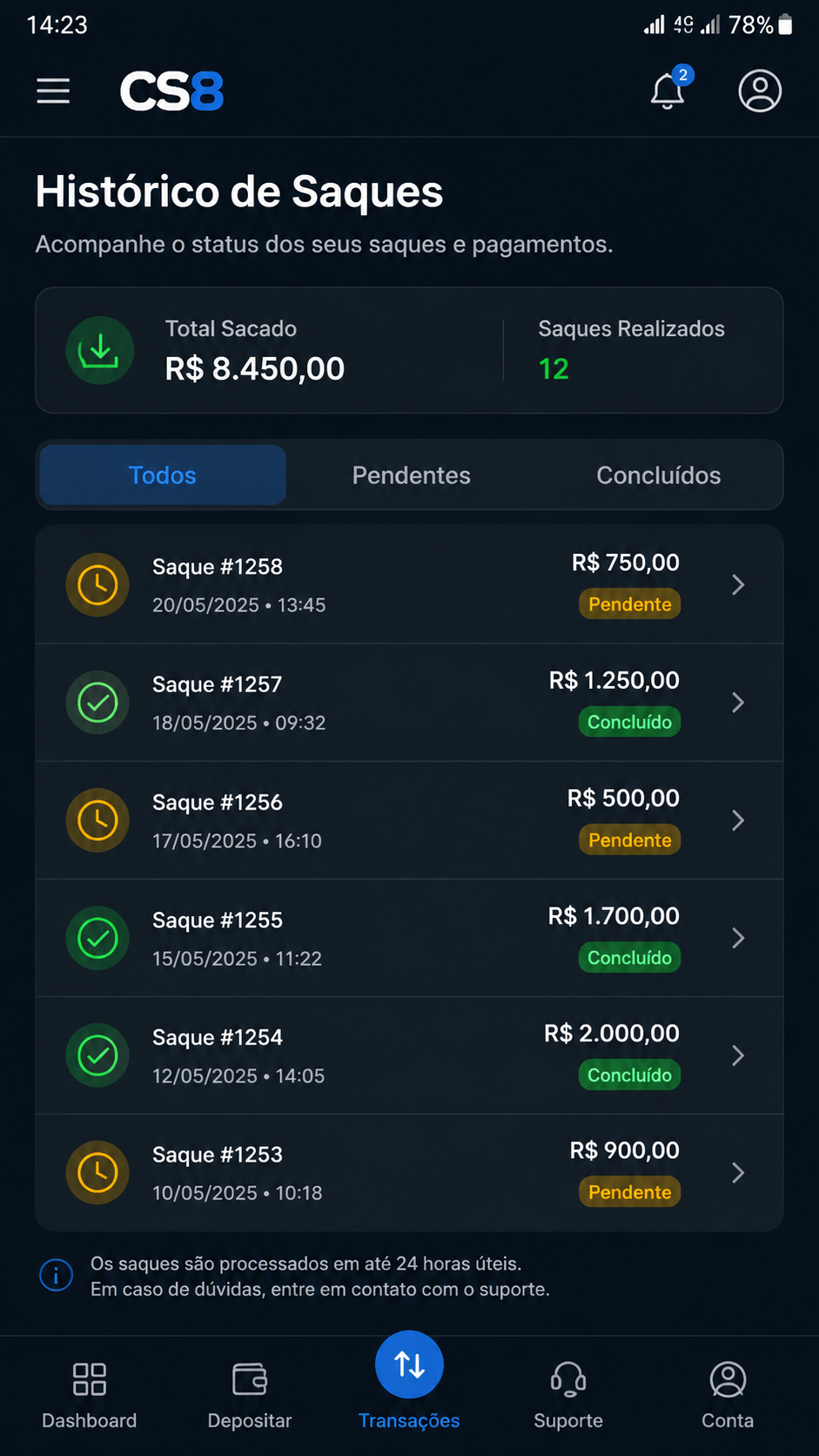Tap the Concluído badge on Saque #1255
This screenshot has width=819, height=1456.
(x=629, y=958)
